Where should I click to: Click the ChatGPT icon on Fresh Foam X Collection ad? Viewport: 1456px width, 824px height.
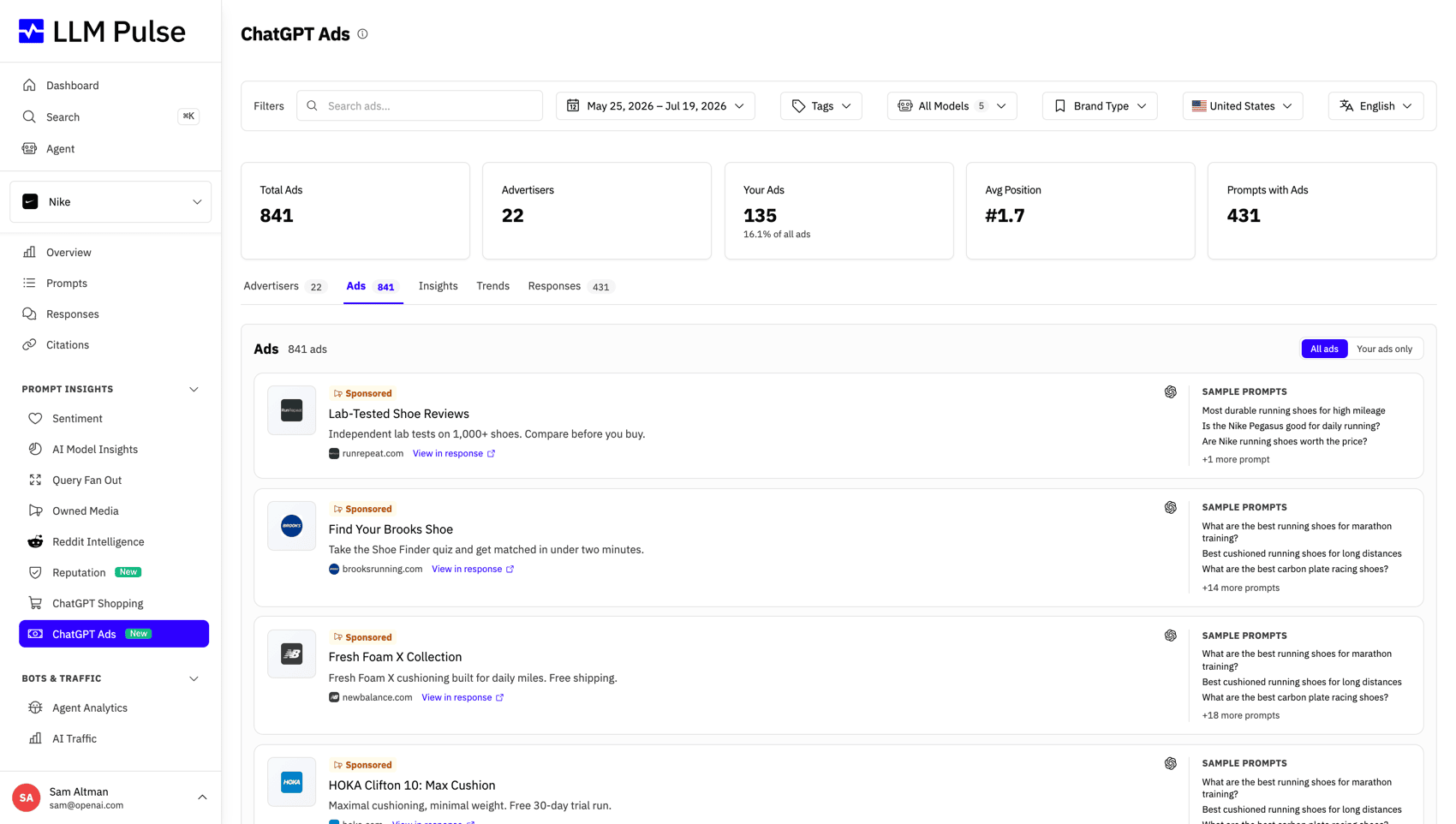point(1170,636)
